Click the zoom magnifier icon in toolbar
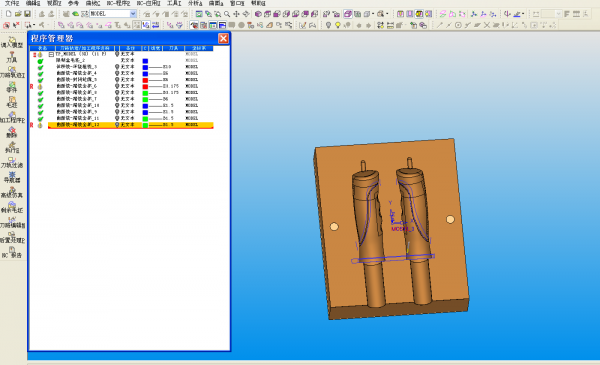Viewport: 600px width, 365px height. [x=227, y=14]
